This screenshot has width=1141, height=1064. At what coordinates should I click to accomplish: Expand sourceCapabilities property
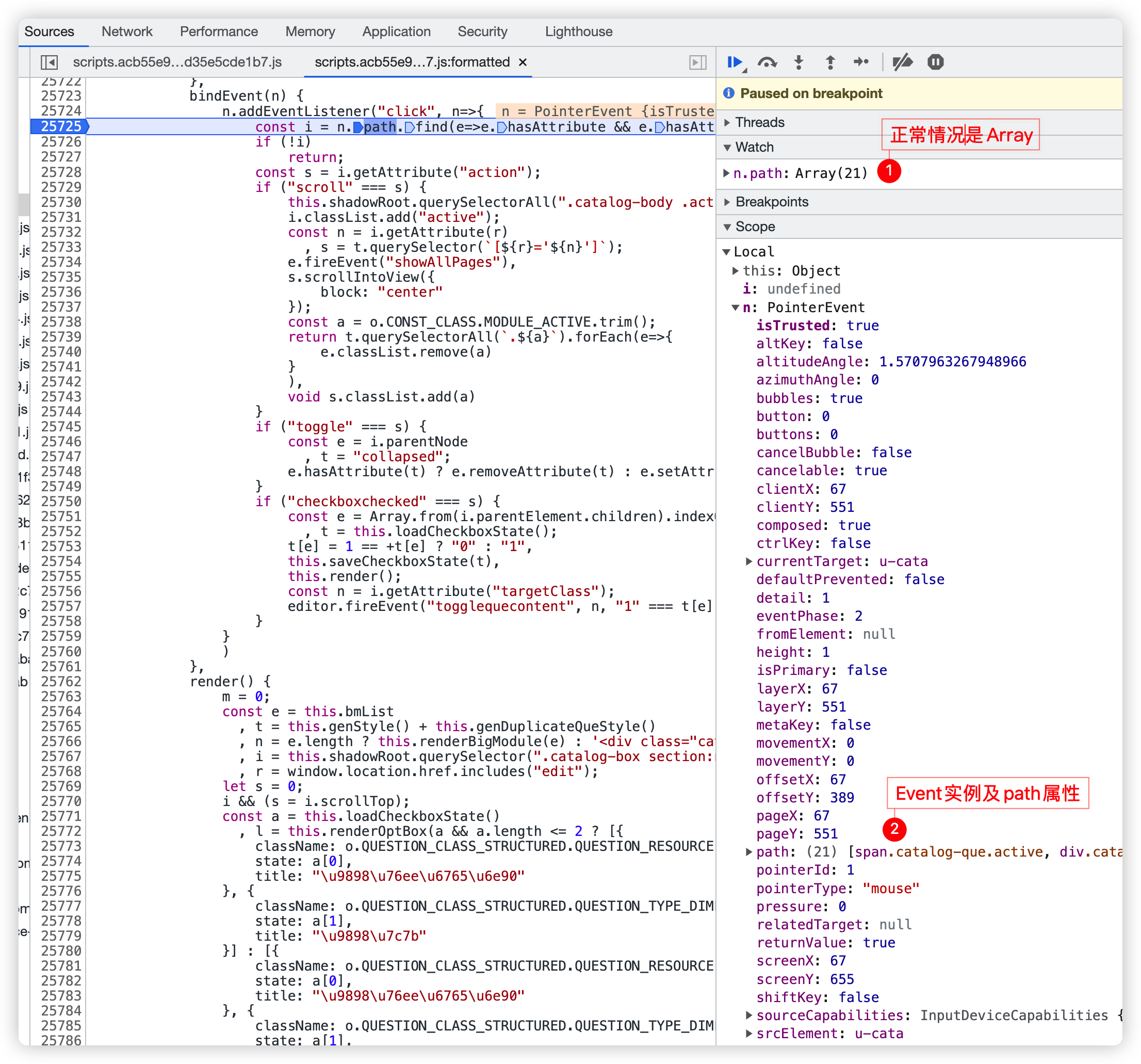click(x=749, y=1015)
